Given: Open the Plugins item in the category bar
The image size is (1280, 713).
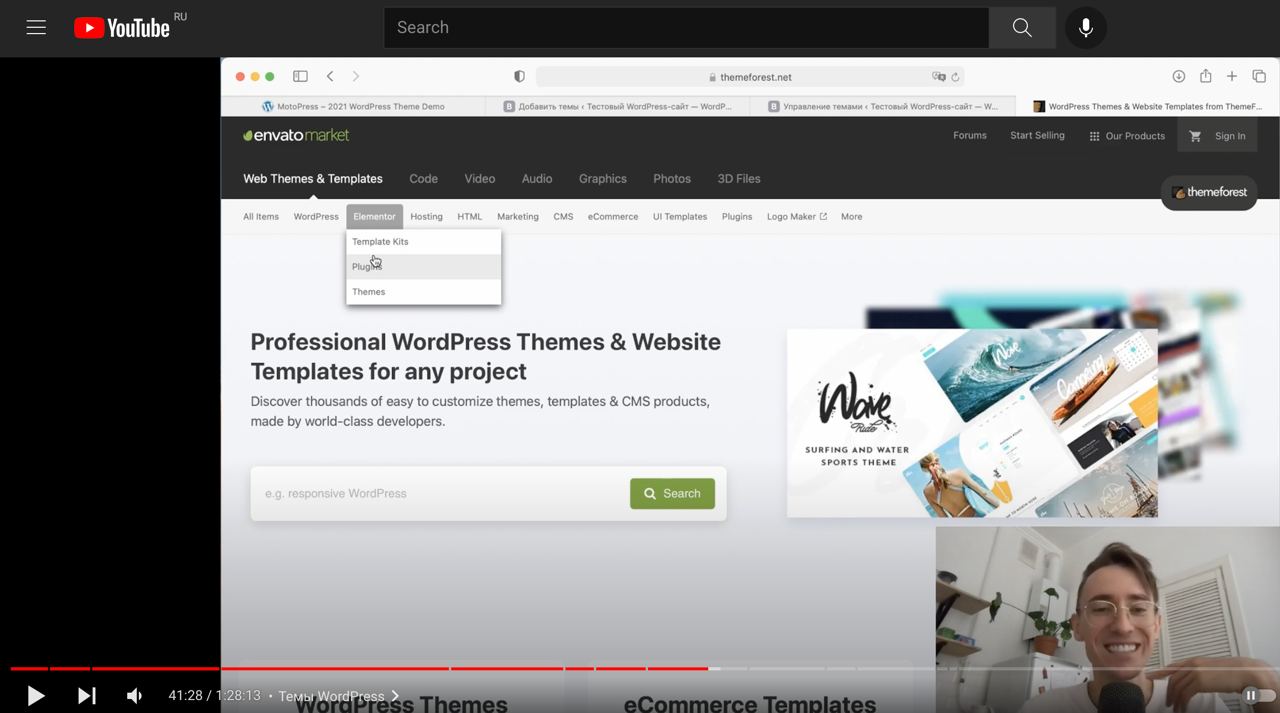Looking at the screenshot, I should (x=737, y=216).
